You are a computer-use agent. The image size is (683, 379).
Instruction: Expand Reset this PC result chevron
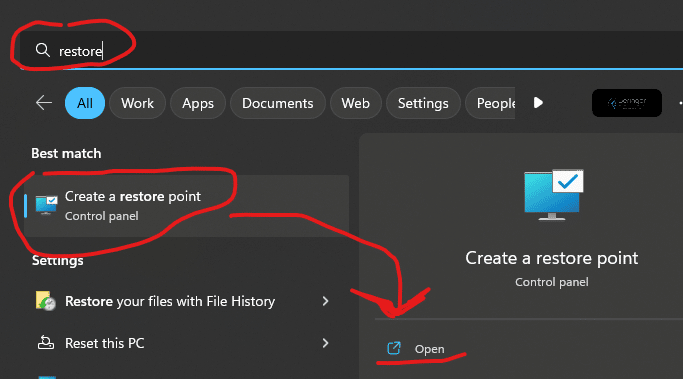point(325,343)
